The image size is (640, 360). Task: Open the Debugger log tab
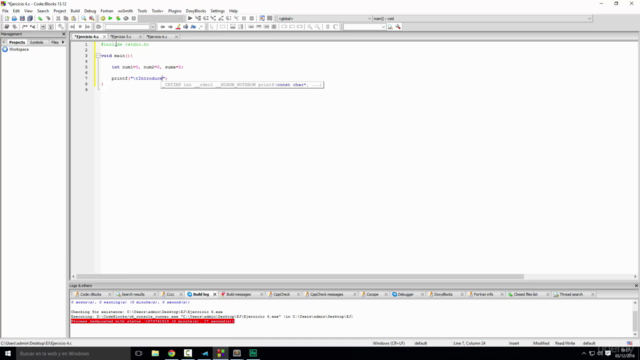point(405,294)
